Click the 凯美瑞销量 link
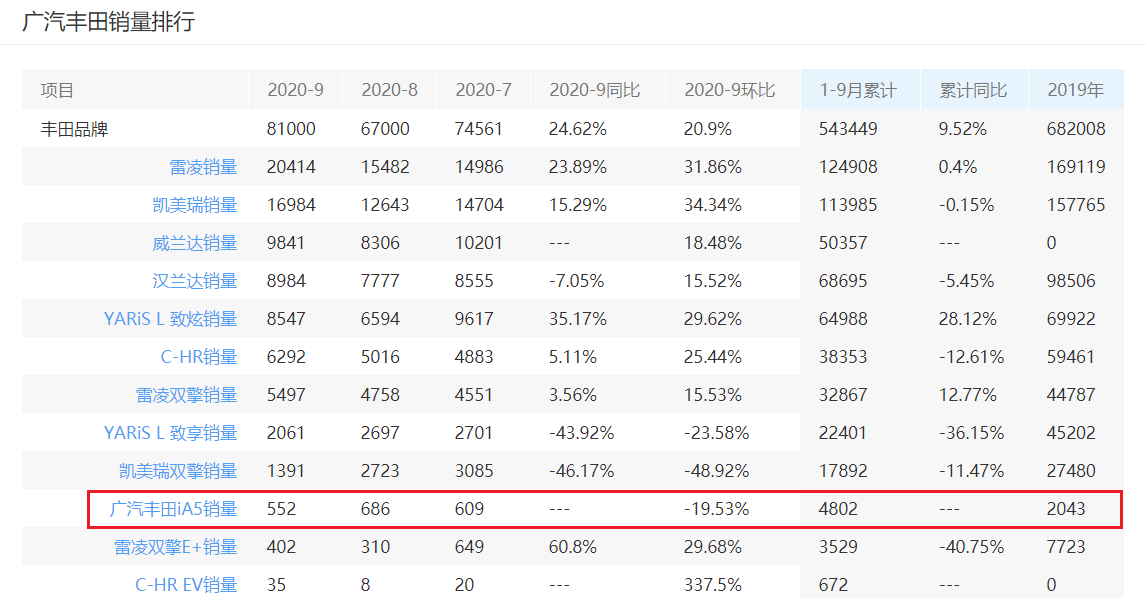The height and width of the screenshot is (598, 1146). (x=195, y=205)
